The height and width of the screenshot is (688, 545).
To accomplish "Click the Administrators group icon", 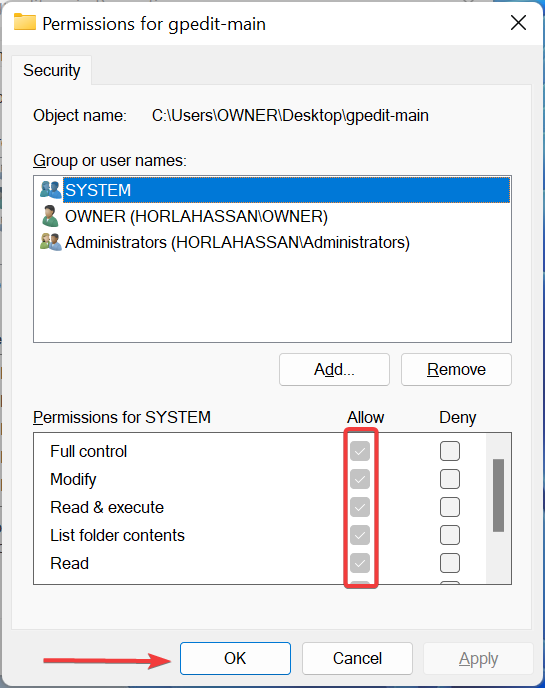I will coord(50,242).
